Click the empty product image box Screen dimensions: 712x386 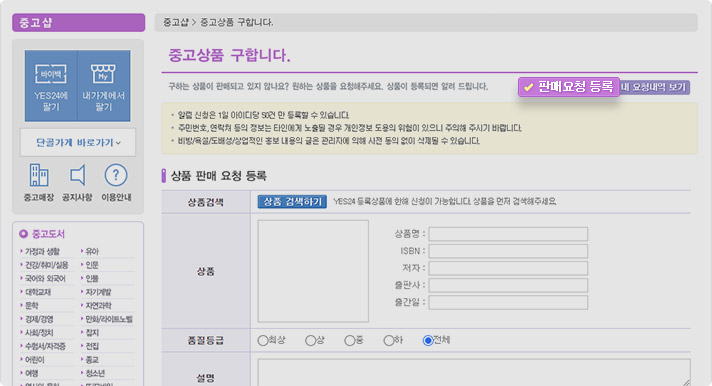tap(313, 271)
